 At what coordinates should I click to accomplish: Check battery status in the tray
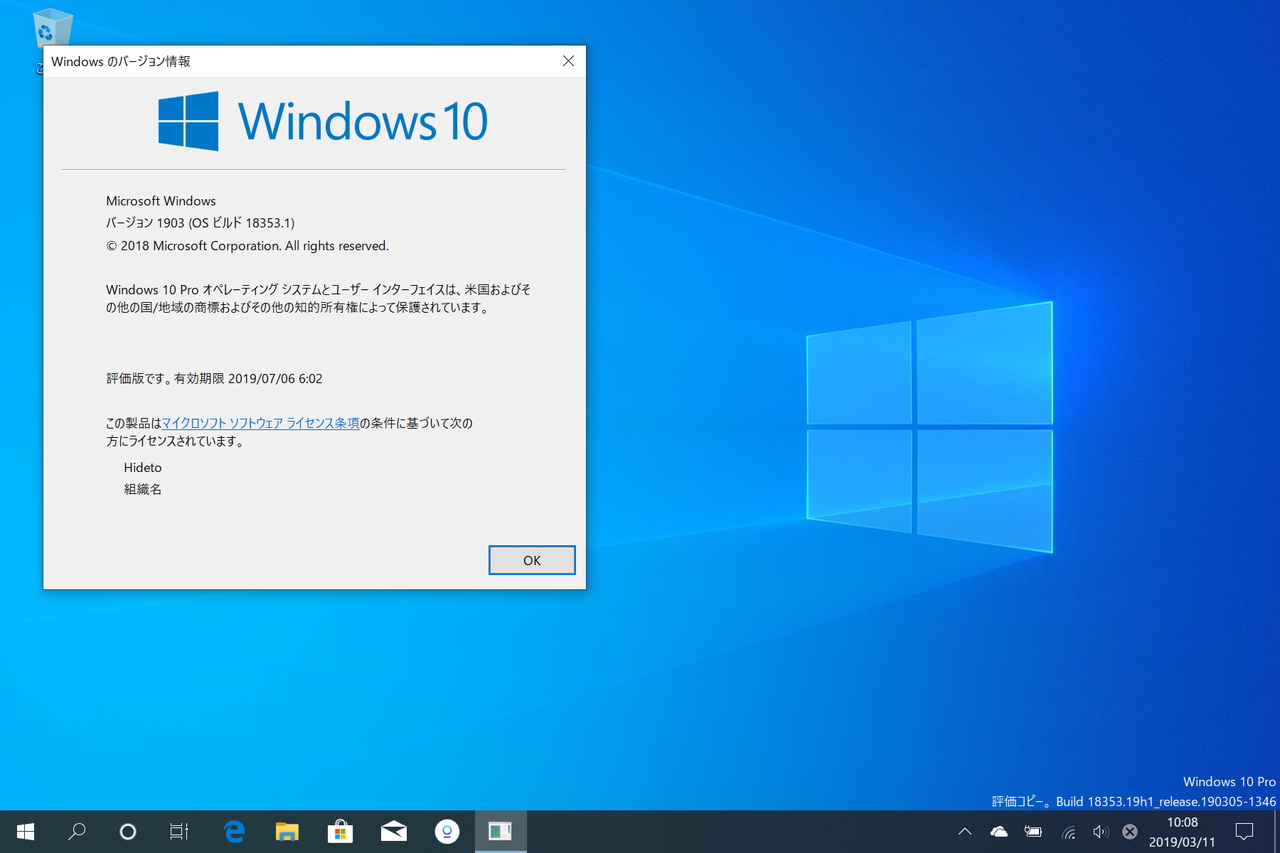tap(1033, 831)
